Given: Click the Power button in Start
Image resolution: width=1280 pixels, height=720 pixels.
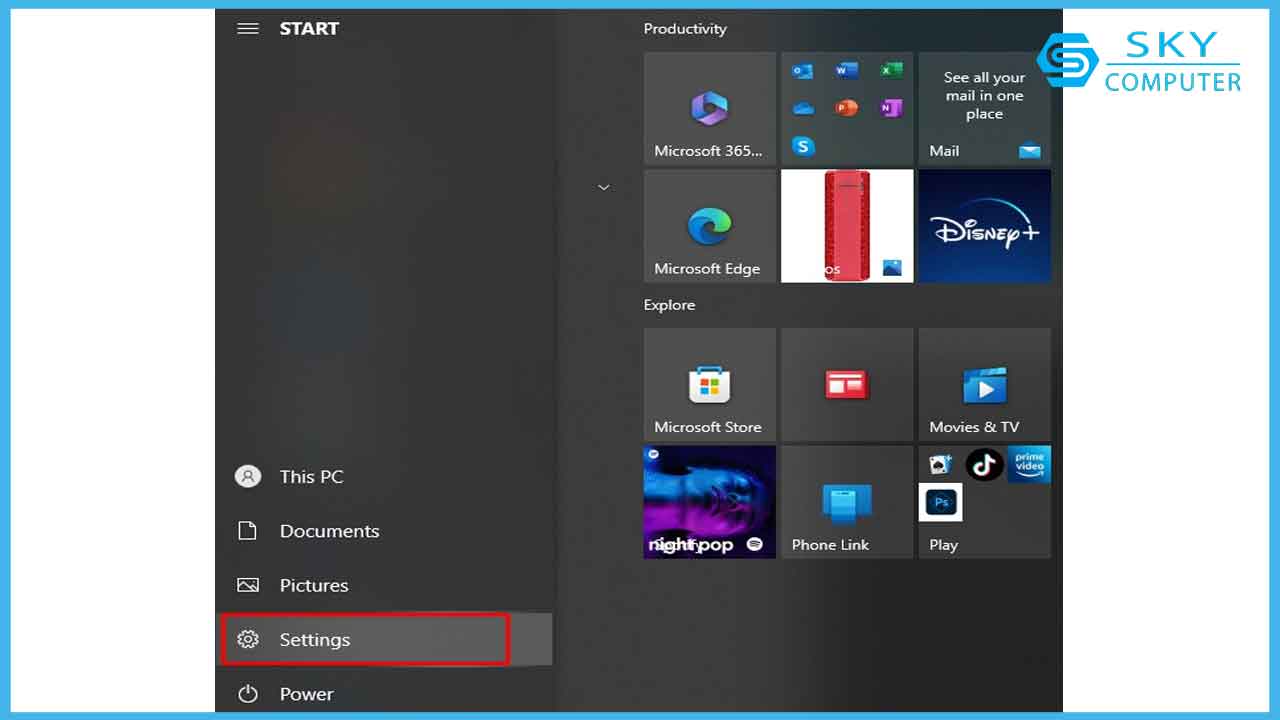Looking at the screenshot, I should click(x=384, y=693).
